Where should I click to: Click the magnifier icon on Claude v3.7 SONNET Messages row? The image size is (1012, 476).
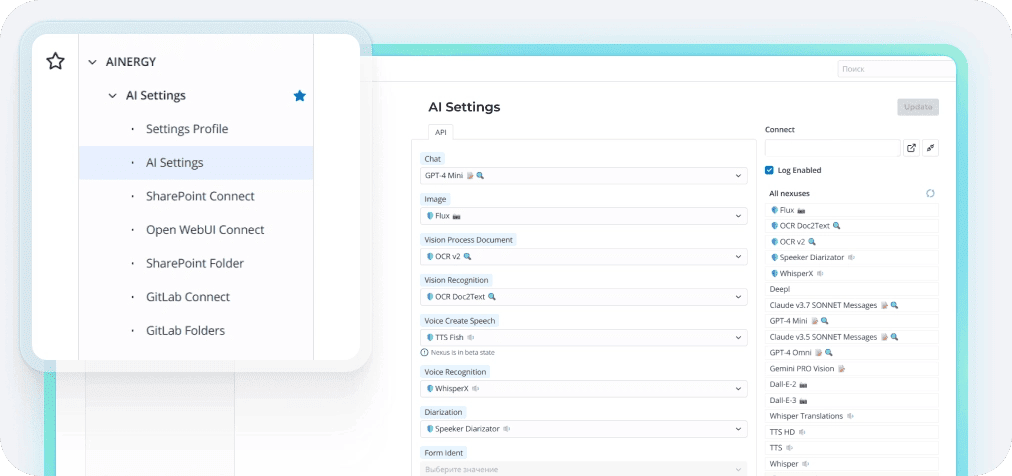(x=895, y=305)
